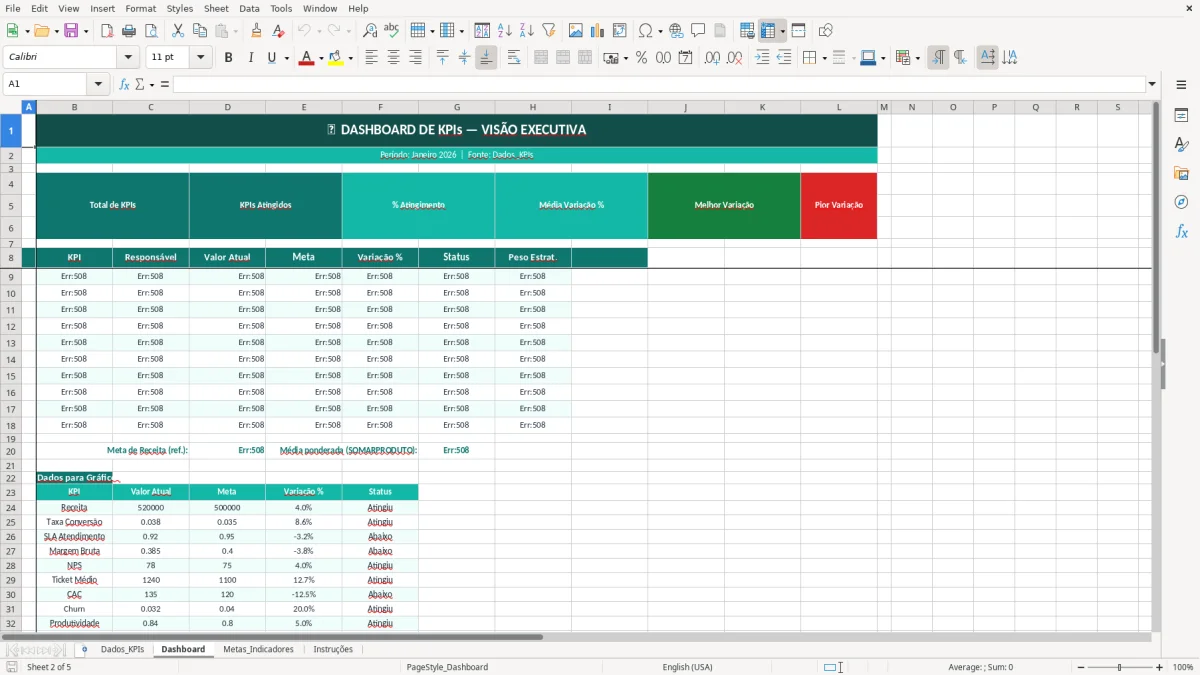Viewport: 1200px width, 675px height.
Task: Click Insert Hyperlink icon
Action: [677, 31]
